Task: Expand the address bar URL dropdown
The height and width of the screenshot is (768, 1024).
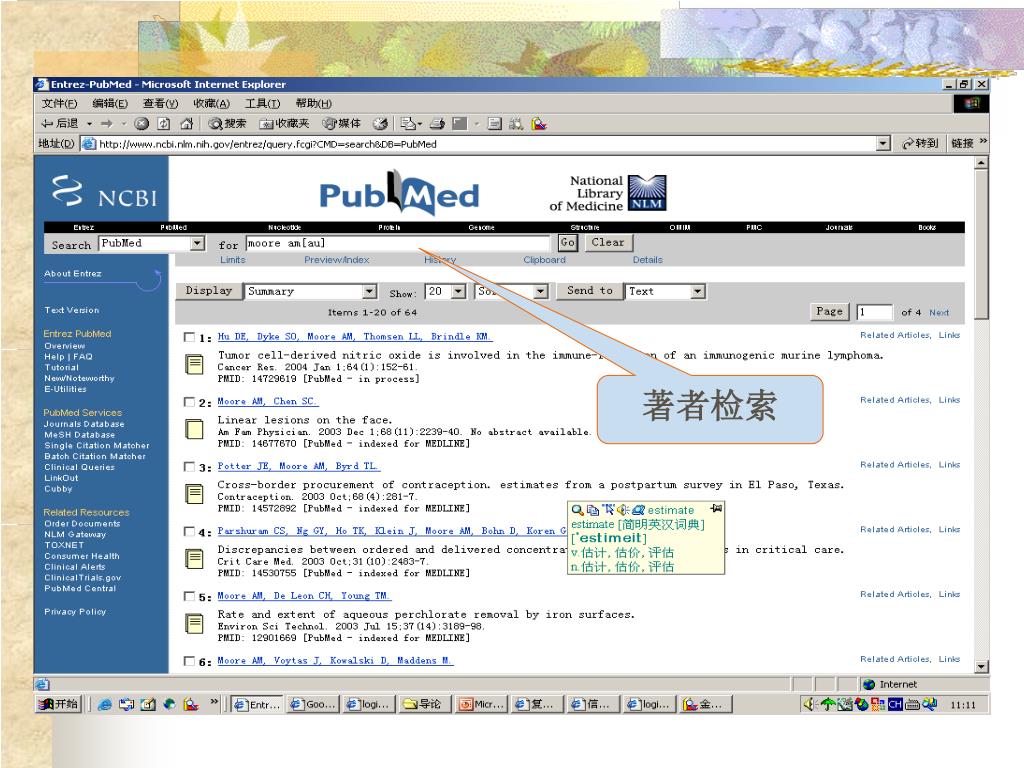Action: click(883, 143)
